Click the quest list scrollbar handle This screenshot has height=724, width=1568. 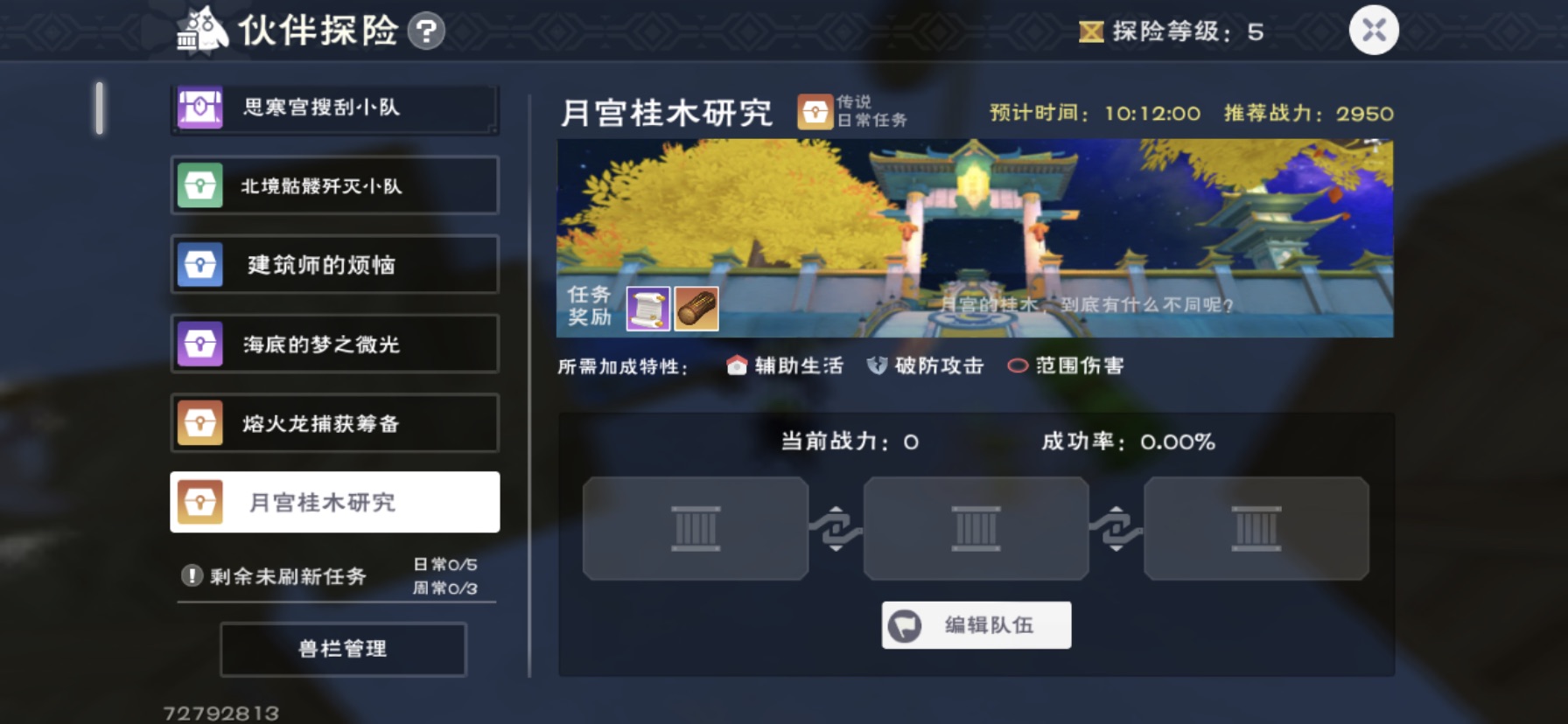coord(100,108)
